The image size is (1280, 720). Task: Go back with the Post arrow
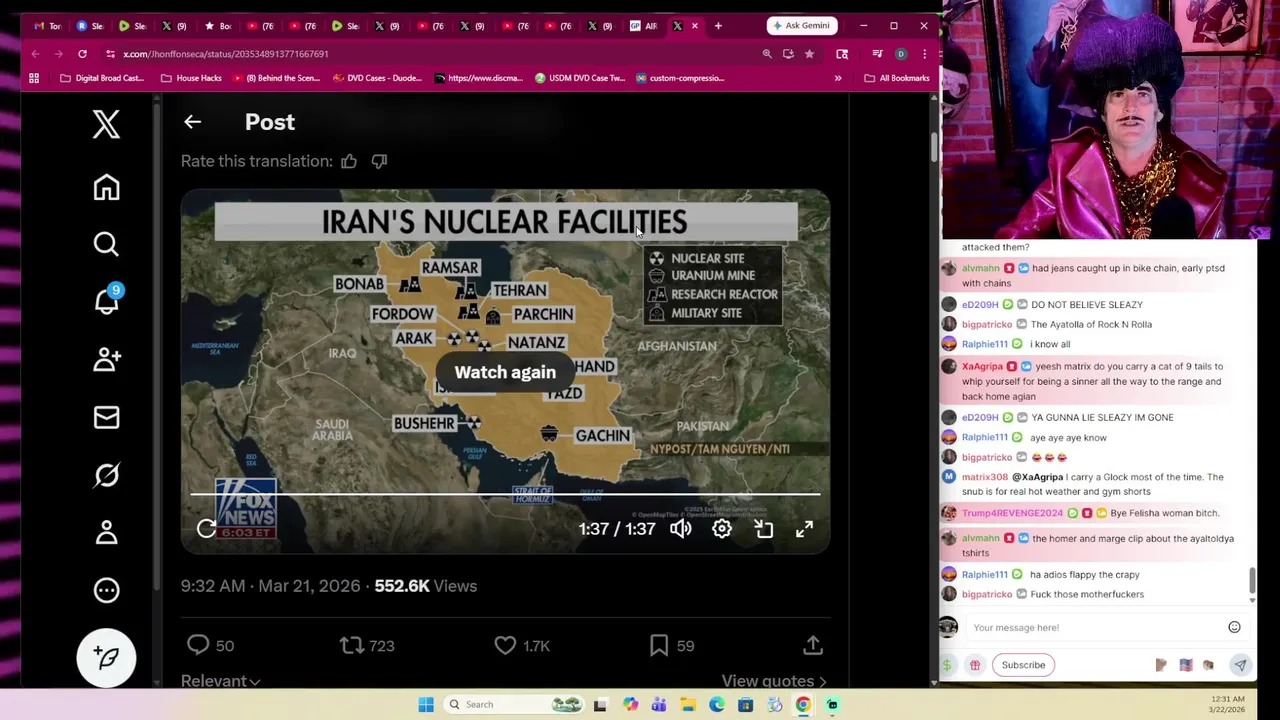coord(192,122)
